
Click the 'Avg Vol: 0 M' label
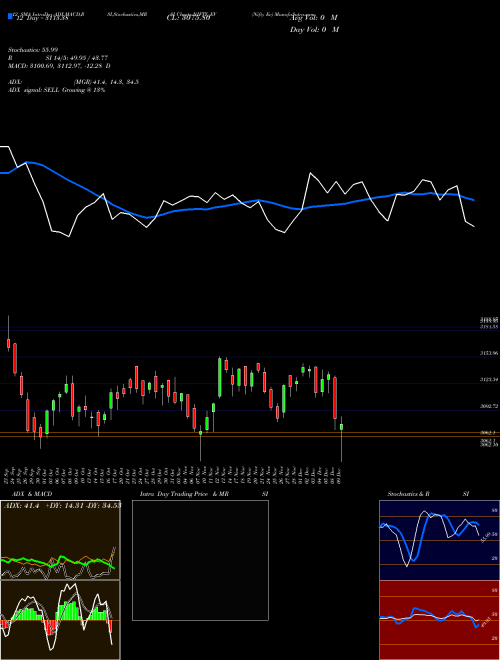tap(314, 18)
